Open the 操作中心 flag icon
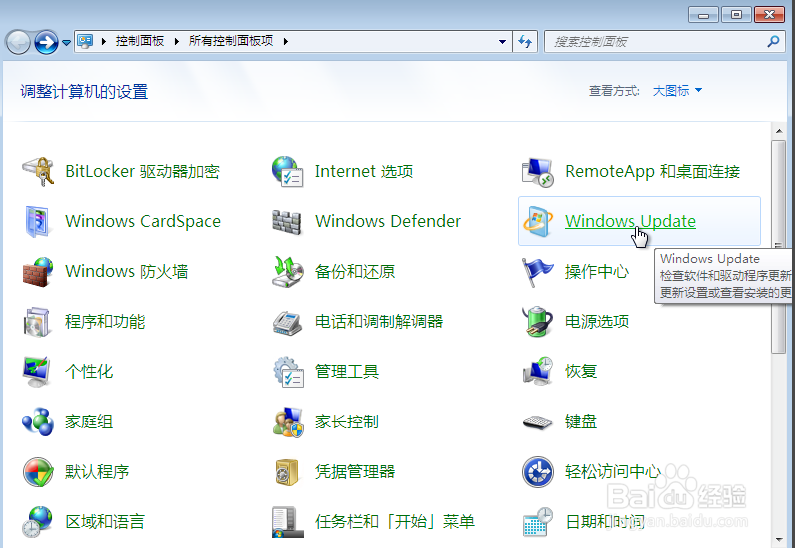Screen dimensions: 795x554 537,272
